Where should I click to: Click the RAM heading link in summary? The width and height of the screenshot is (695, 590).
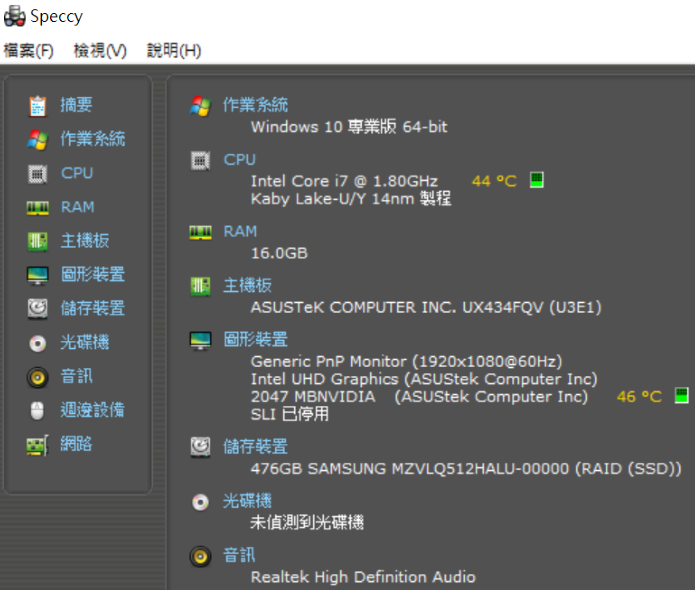point(240,231)
